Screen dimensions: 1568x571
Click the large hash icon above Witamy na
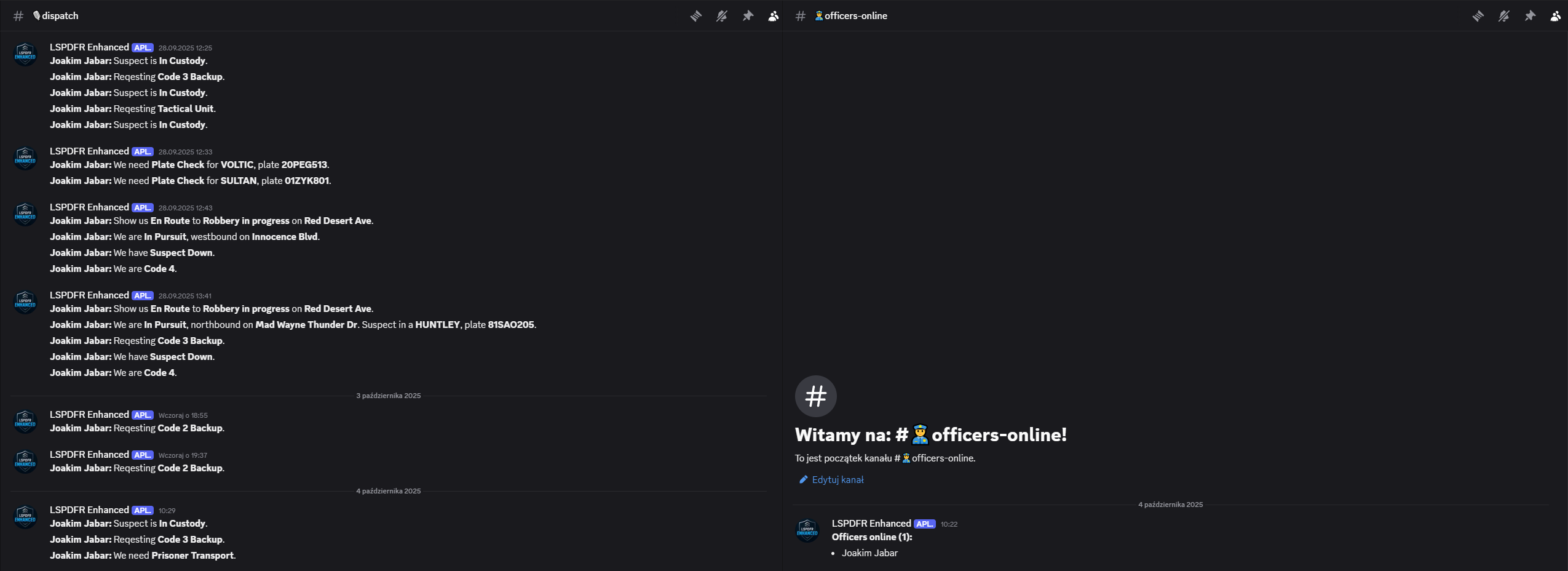[815, 396]
